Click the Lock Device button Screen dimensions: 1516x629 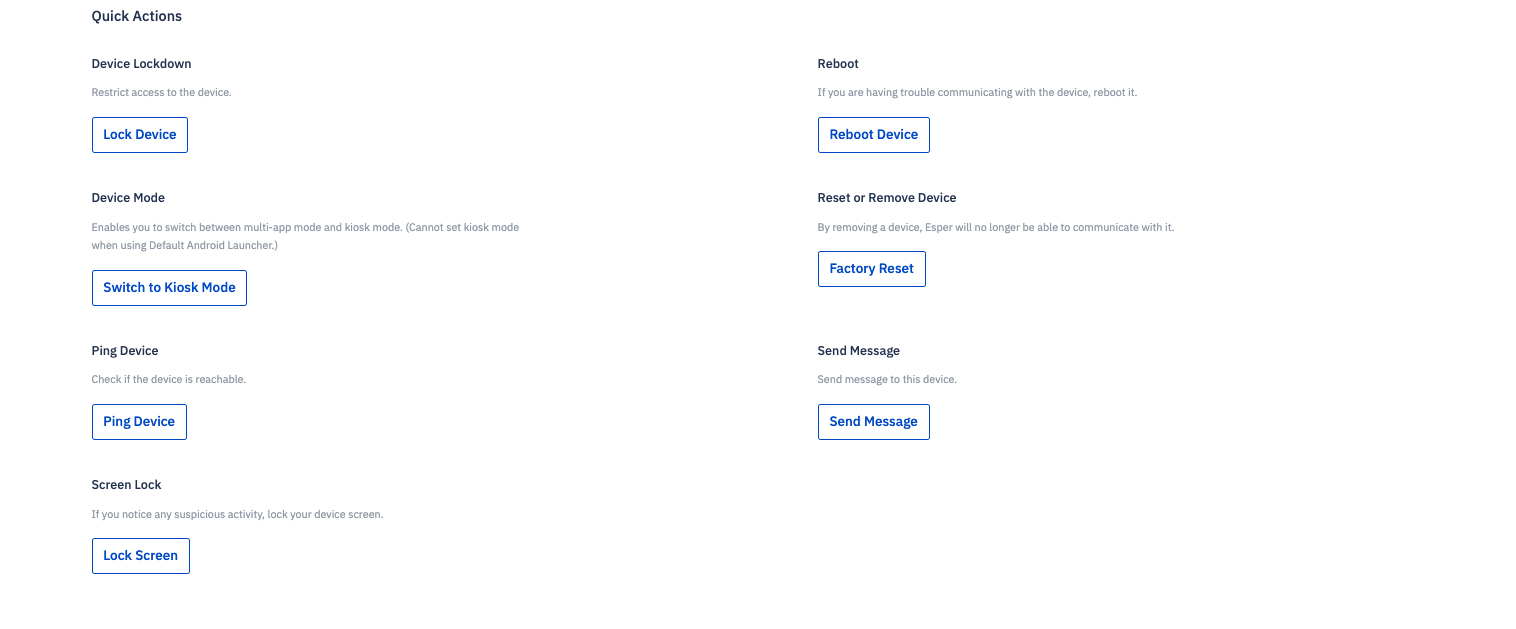(139, 134)
